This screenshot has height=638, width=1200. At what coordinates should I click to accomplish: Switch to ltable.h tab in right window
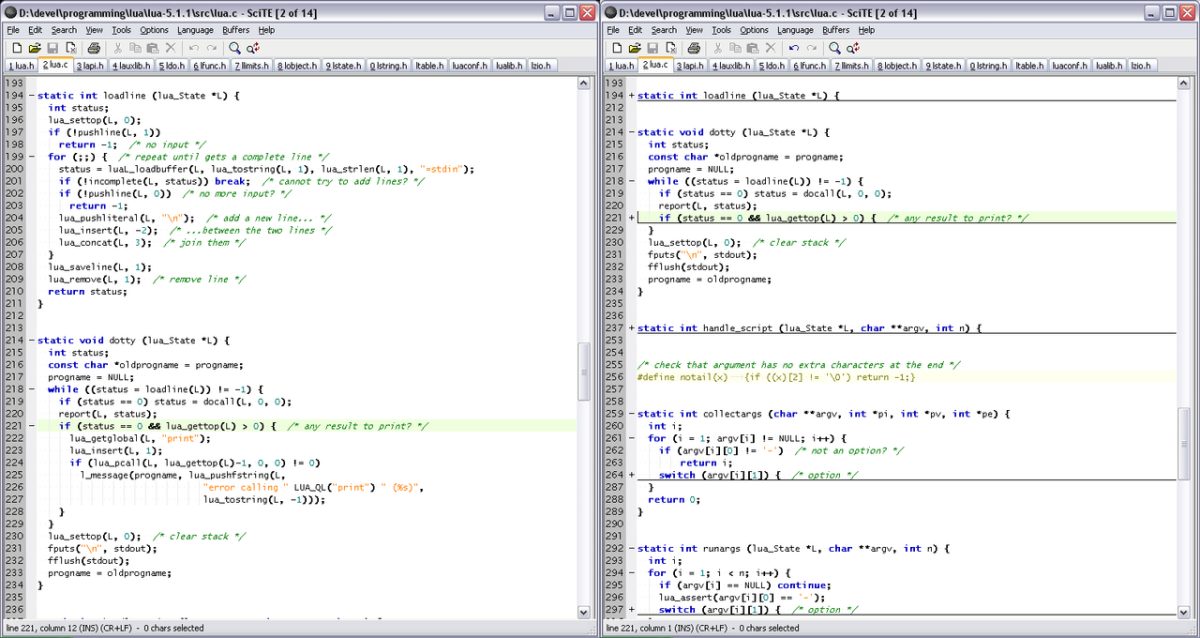click(x=1030, y=66)
